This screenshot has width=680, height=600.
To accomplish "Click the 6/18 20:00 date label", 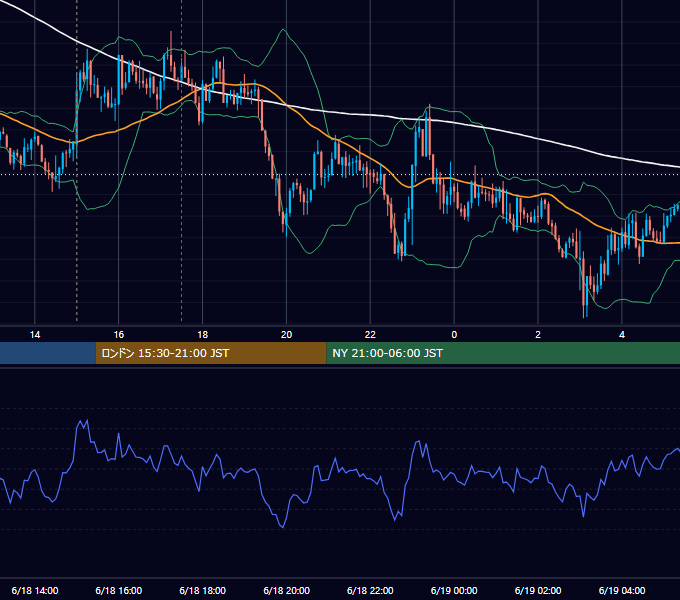I will 286,590.
